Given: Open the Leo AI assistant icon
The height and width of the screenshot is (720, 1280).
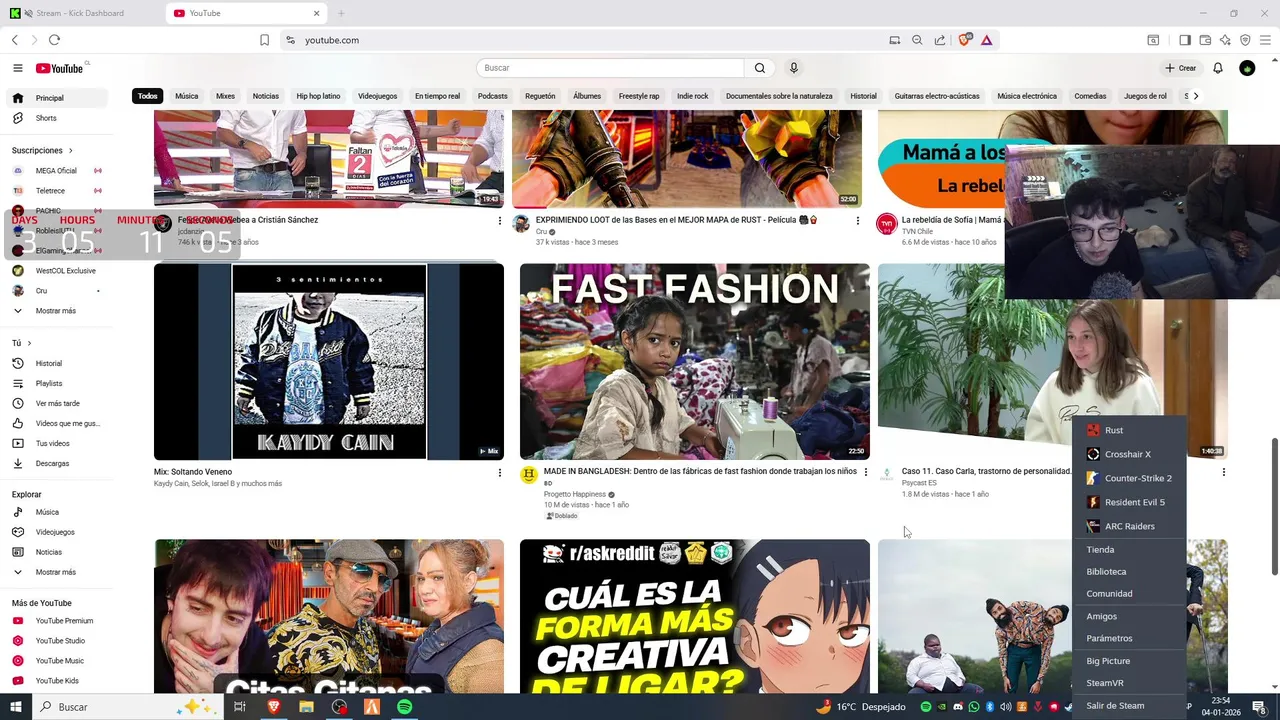Looking at the screenshot, I should click(x=1225, y=40).
